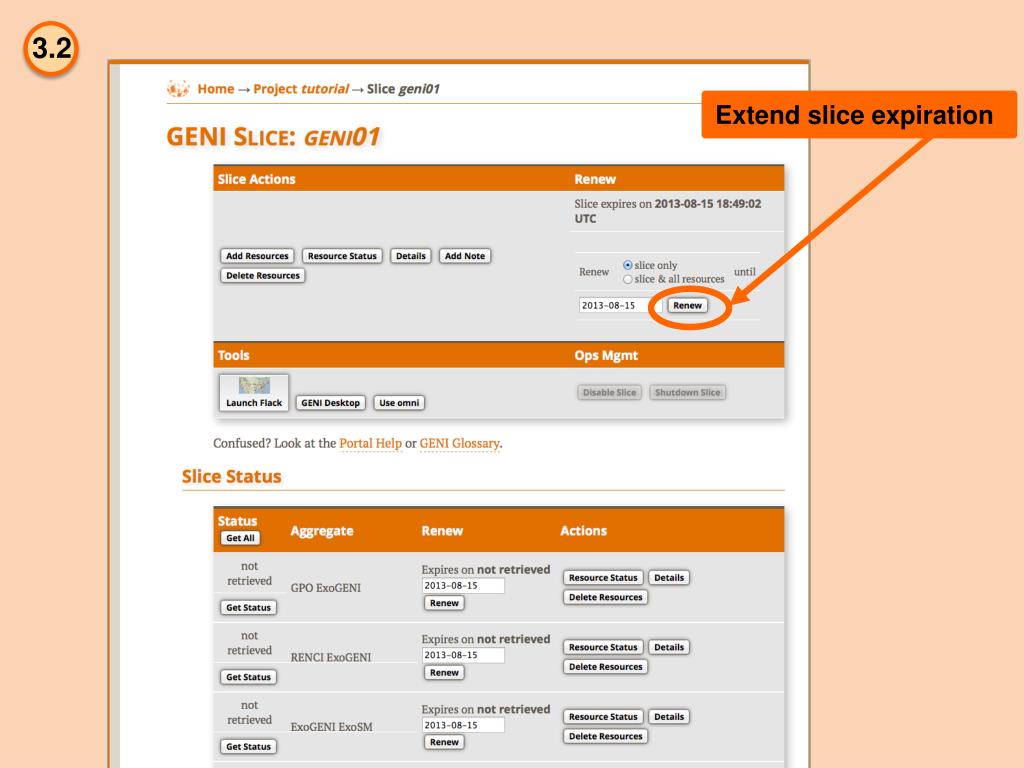Click Delete Resources in Slice Actions

[263, 276]
